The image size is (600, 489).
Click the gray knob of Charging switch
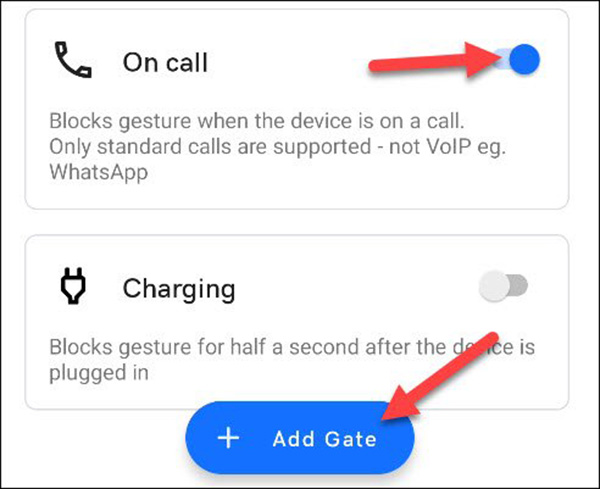[x=494, y=286]
